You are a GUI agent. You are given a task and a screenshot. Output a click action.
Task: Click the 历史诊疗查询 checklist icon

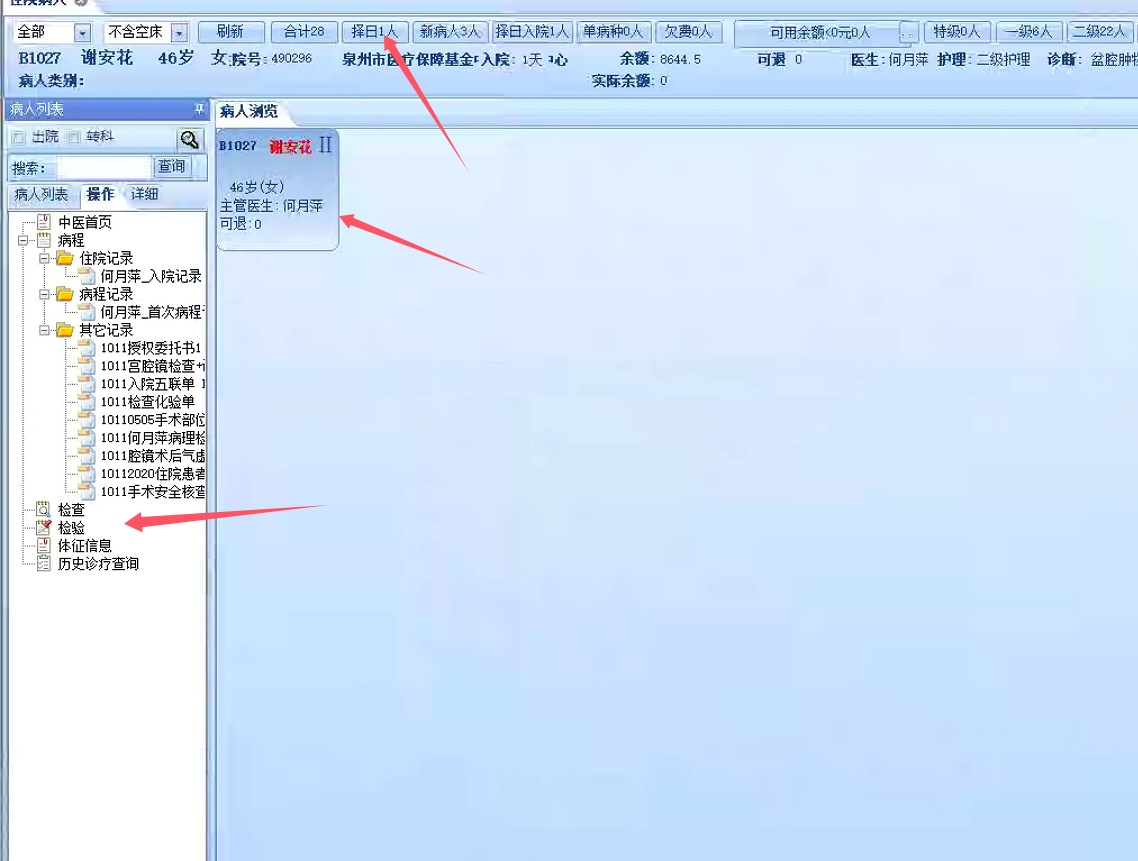[44, 563]
